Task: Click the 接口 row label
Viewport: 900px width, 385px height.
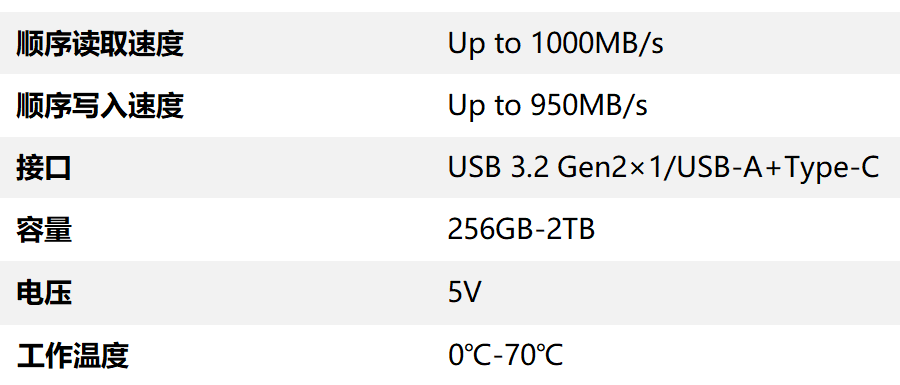Action: (44, 168)
